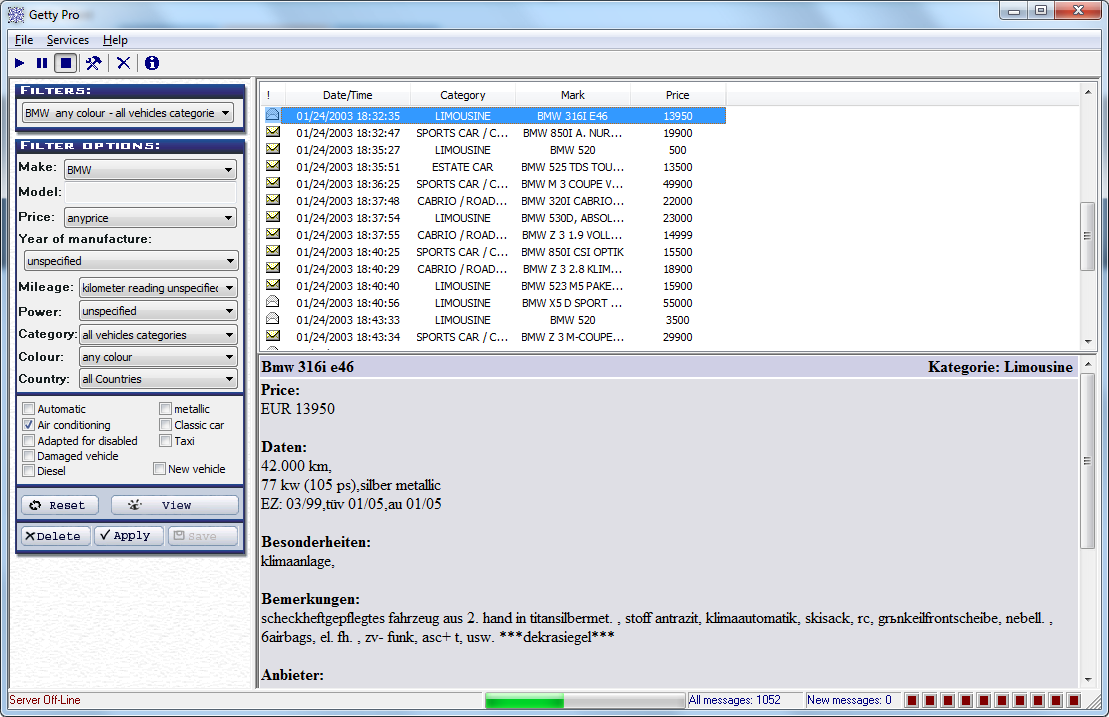The width and height of the screenshot is (1109, 717).
Task: Click the envelope icon for message 18:40:25
Action: click(x=272, y=251)
